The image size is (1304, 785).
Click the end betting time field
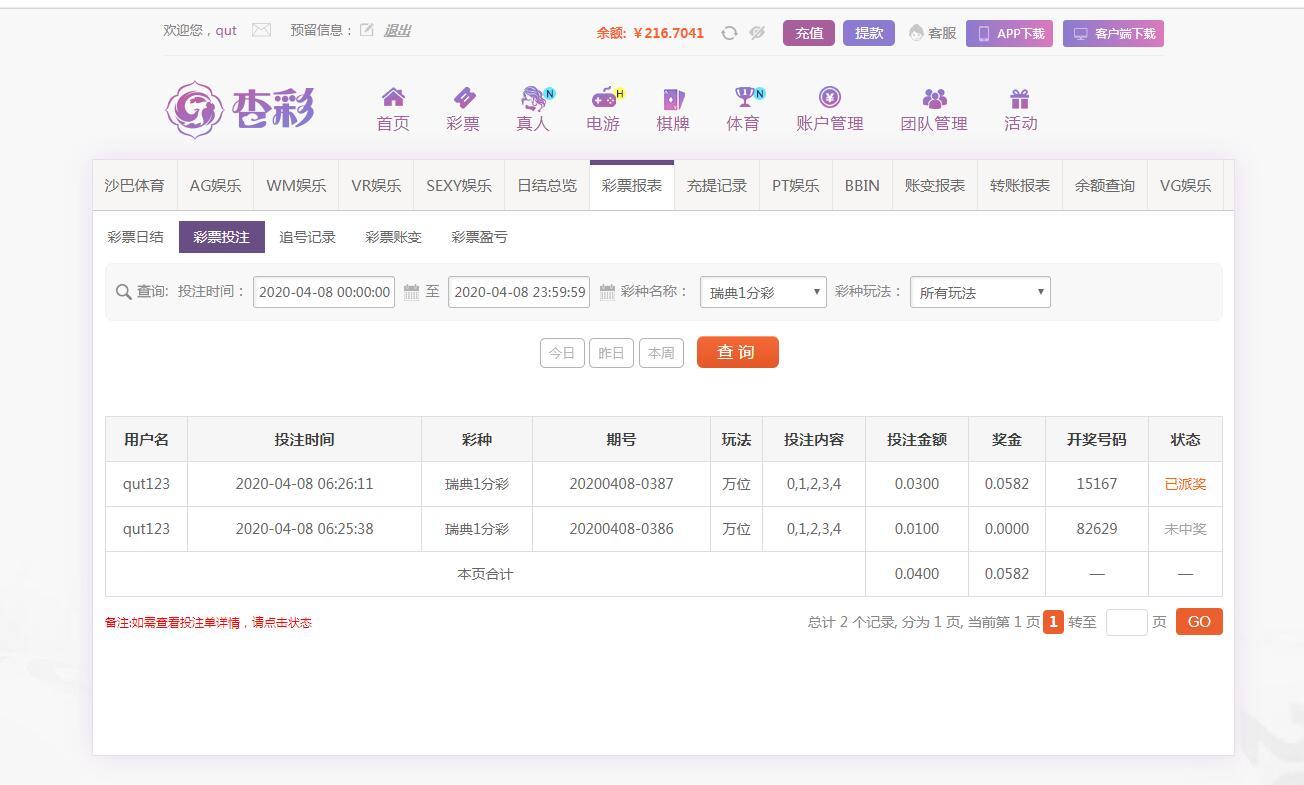(x=519, y=292)
